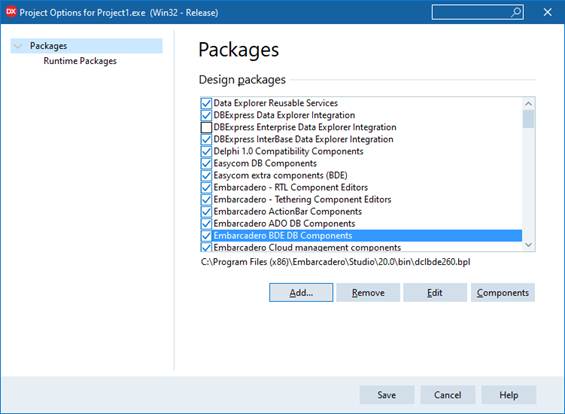The width and height of the screenshot is (565, 414).
Task: Open the Help button
Action: 508,395
